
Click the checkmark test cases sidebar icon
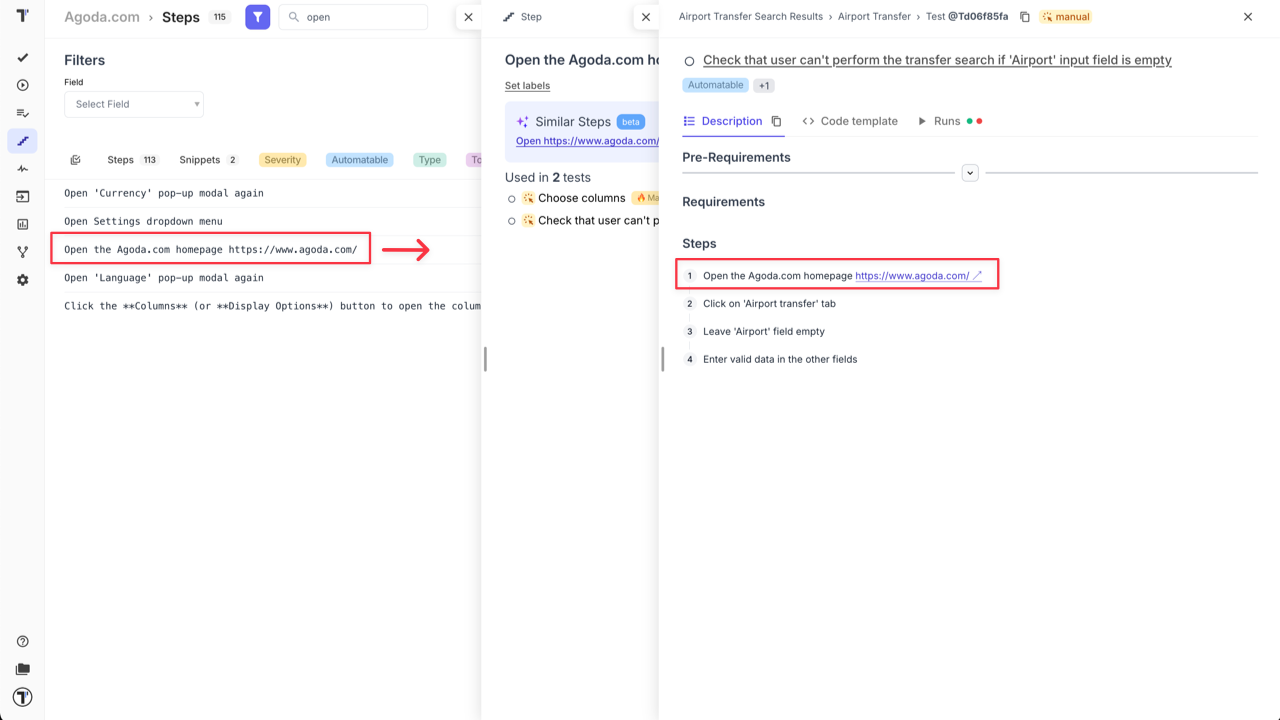click(x=22, y=57)
